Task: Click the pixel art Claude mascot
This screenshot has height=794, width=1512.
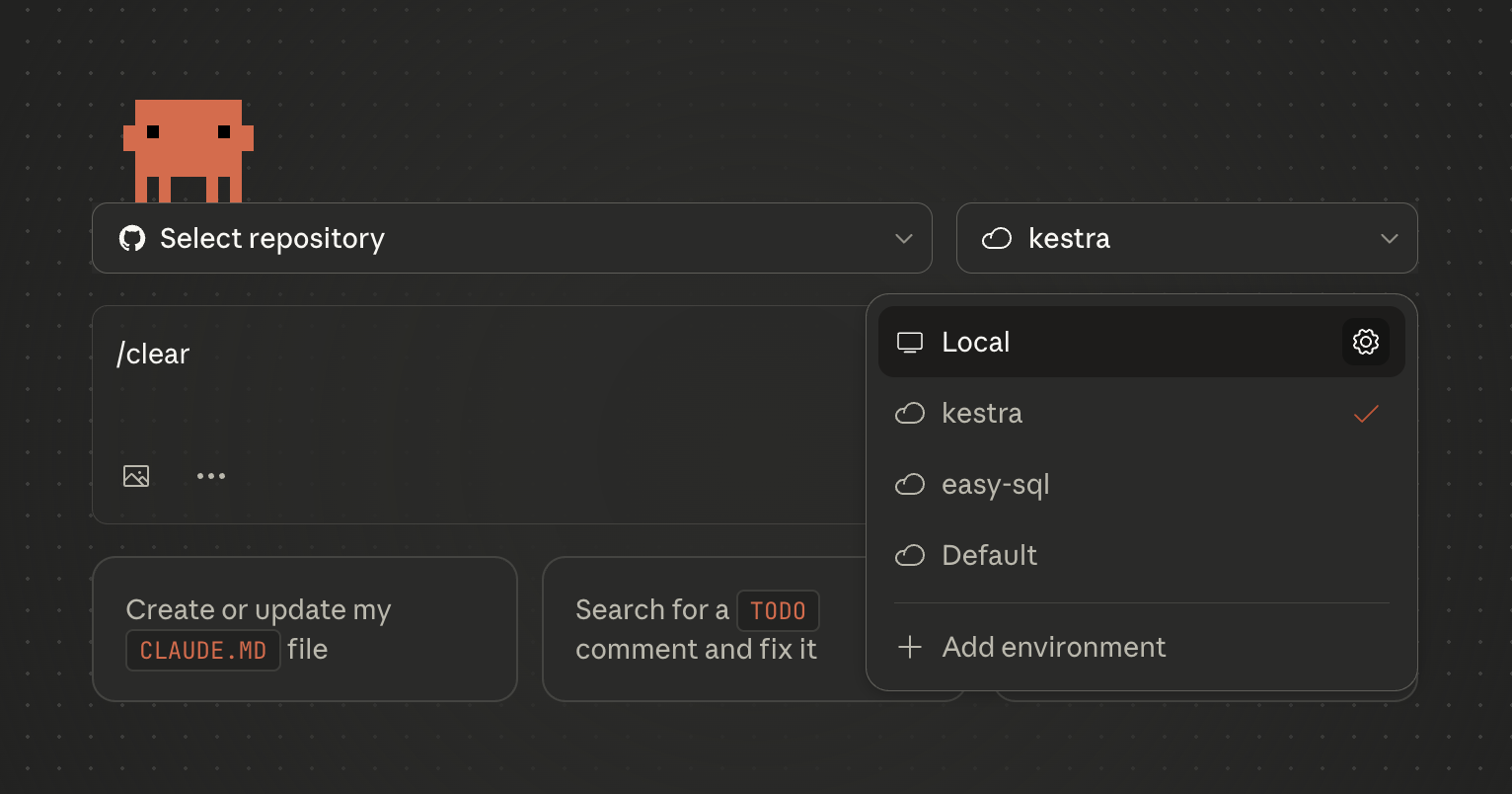Action: click(188, 150)
